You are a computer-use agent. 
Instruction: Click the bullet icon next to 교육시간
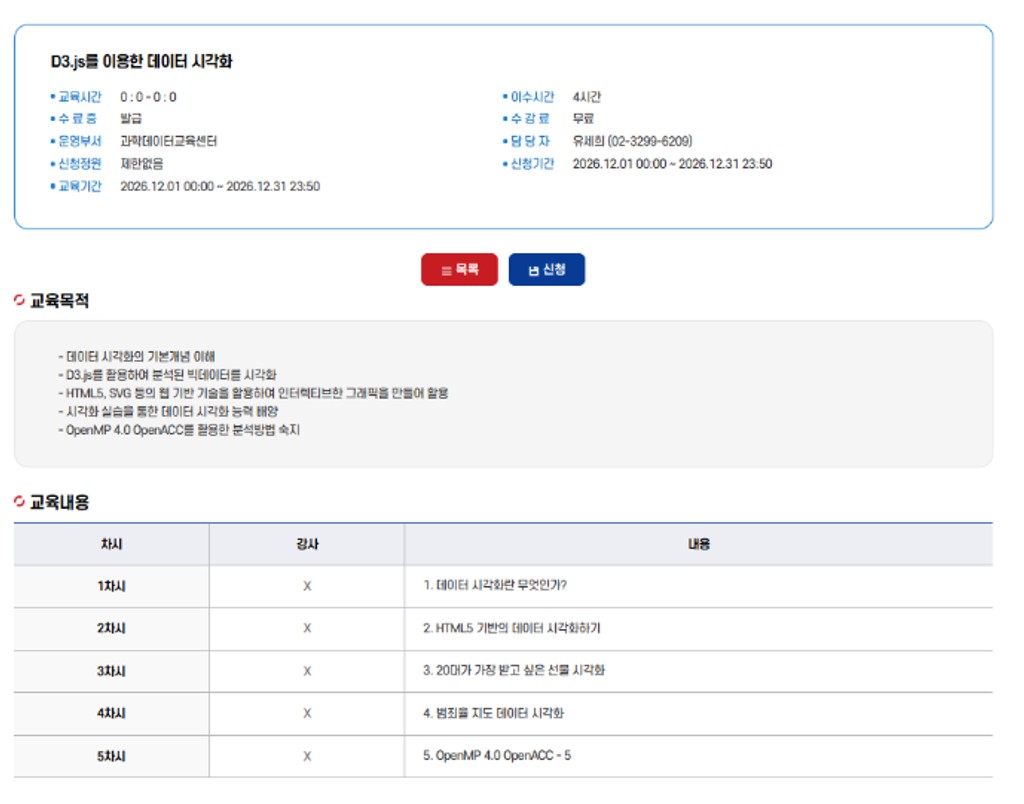click(x=53, y=98)
